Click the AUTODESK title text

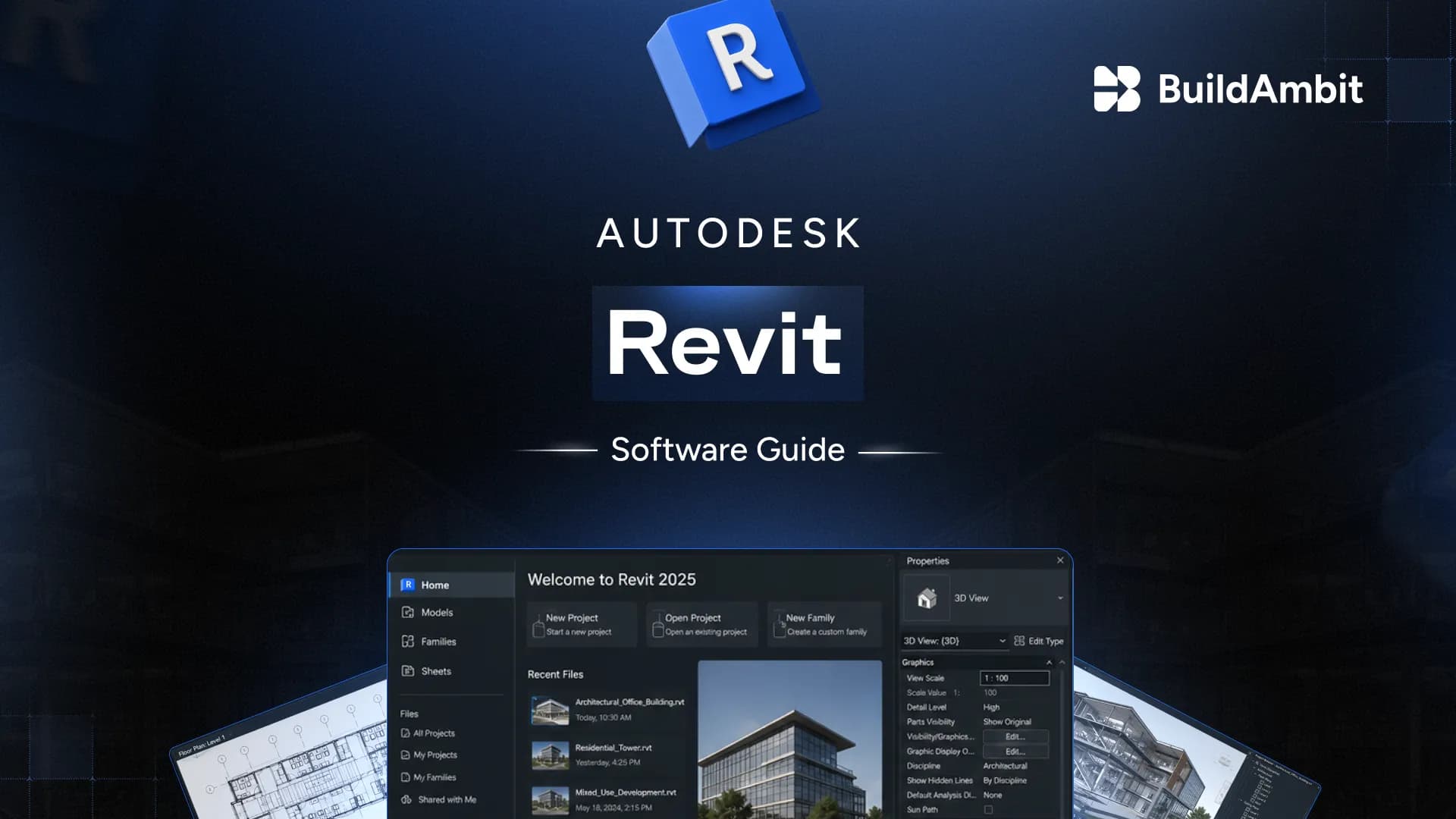point(729,233)
